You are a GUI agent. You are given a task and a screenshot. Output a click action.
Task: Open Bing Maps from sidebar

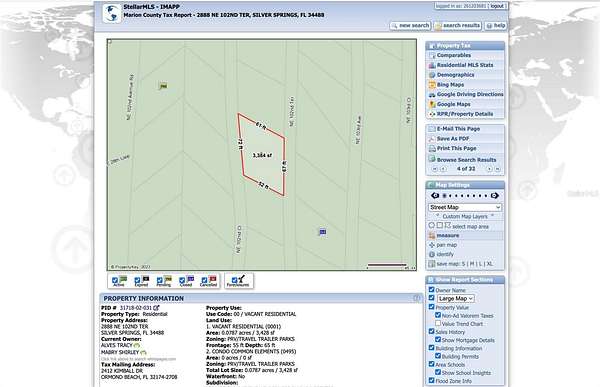point(450,85)
